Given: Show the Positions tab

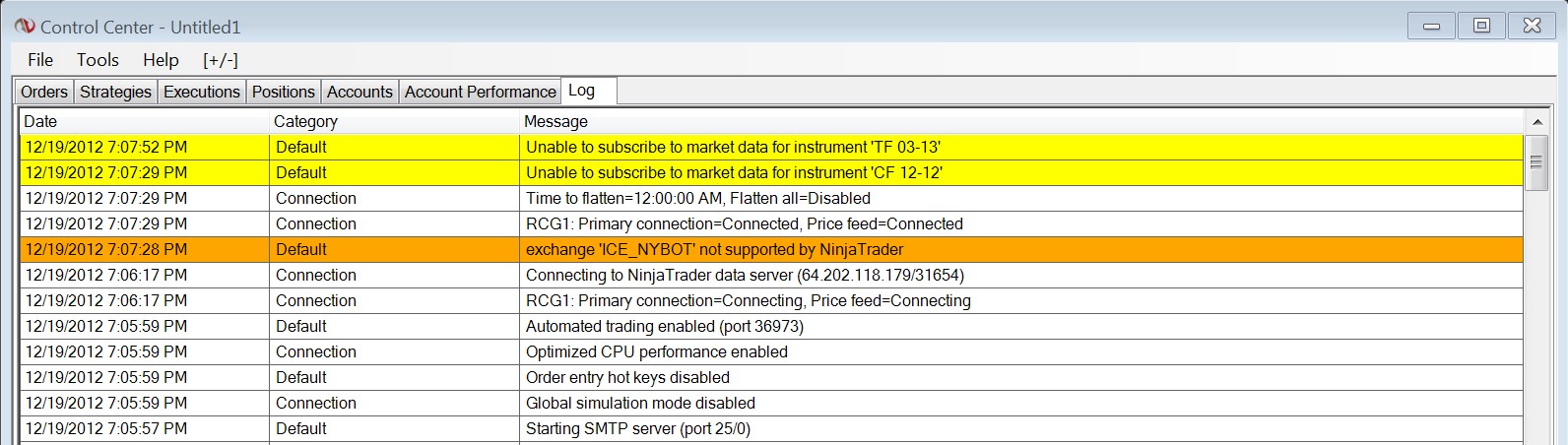Looking at the screenshot, I should point(284,92).
